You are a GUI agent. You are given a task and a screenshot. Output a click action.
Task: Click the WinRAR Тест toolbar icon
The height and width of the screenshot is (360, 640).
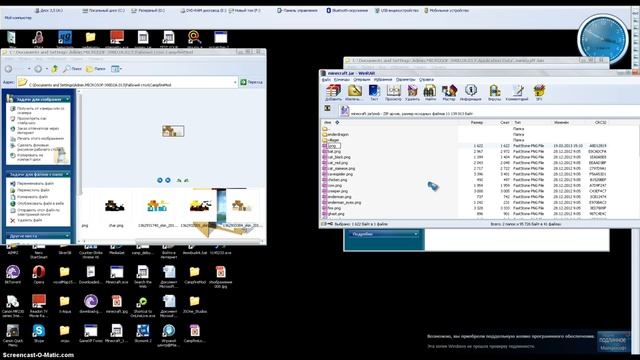tap(374, 93)
